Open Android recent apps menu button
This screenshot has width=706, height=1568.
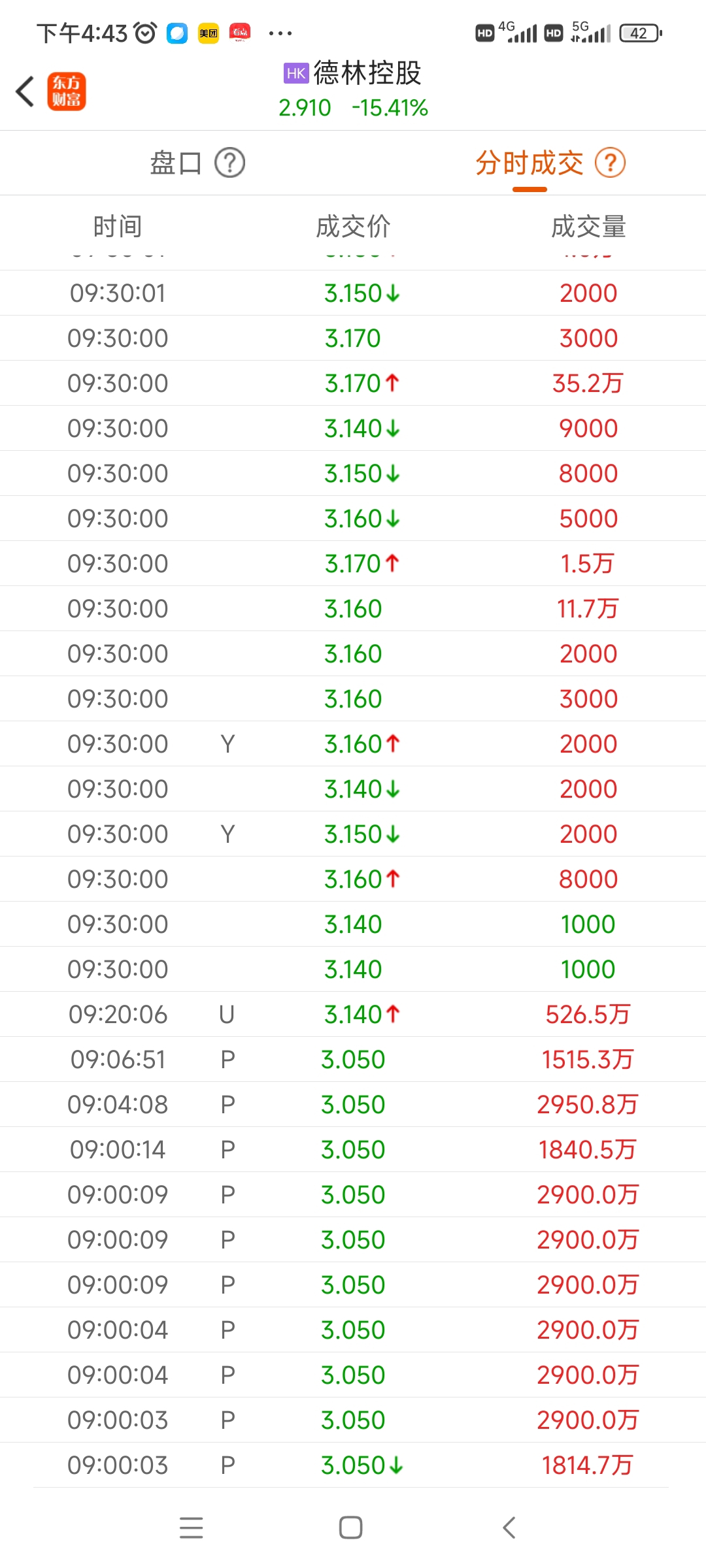[x=191, y=1527]
